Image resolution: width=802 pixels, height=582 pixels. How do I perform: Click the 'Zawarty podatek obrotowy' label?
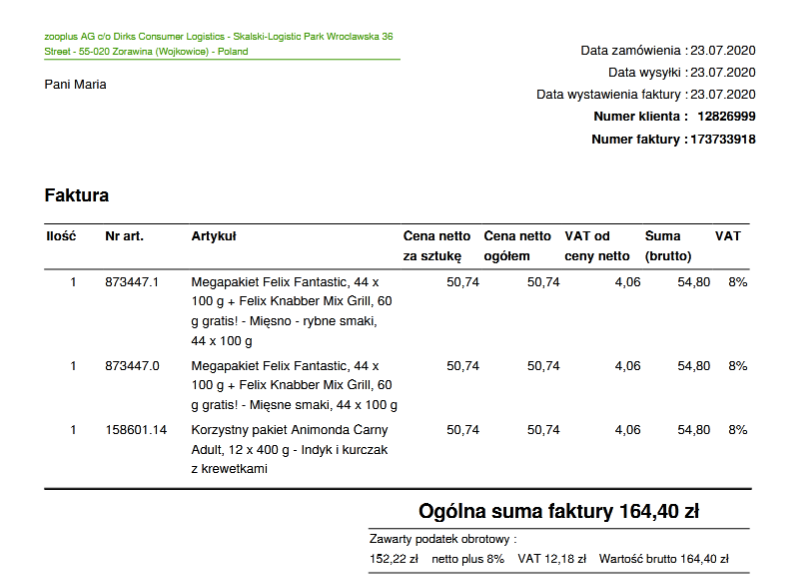[443, 540]
